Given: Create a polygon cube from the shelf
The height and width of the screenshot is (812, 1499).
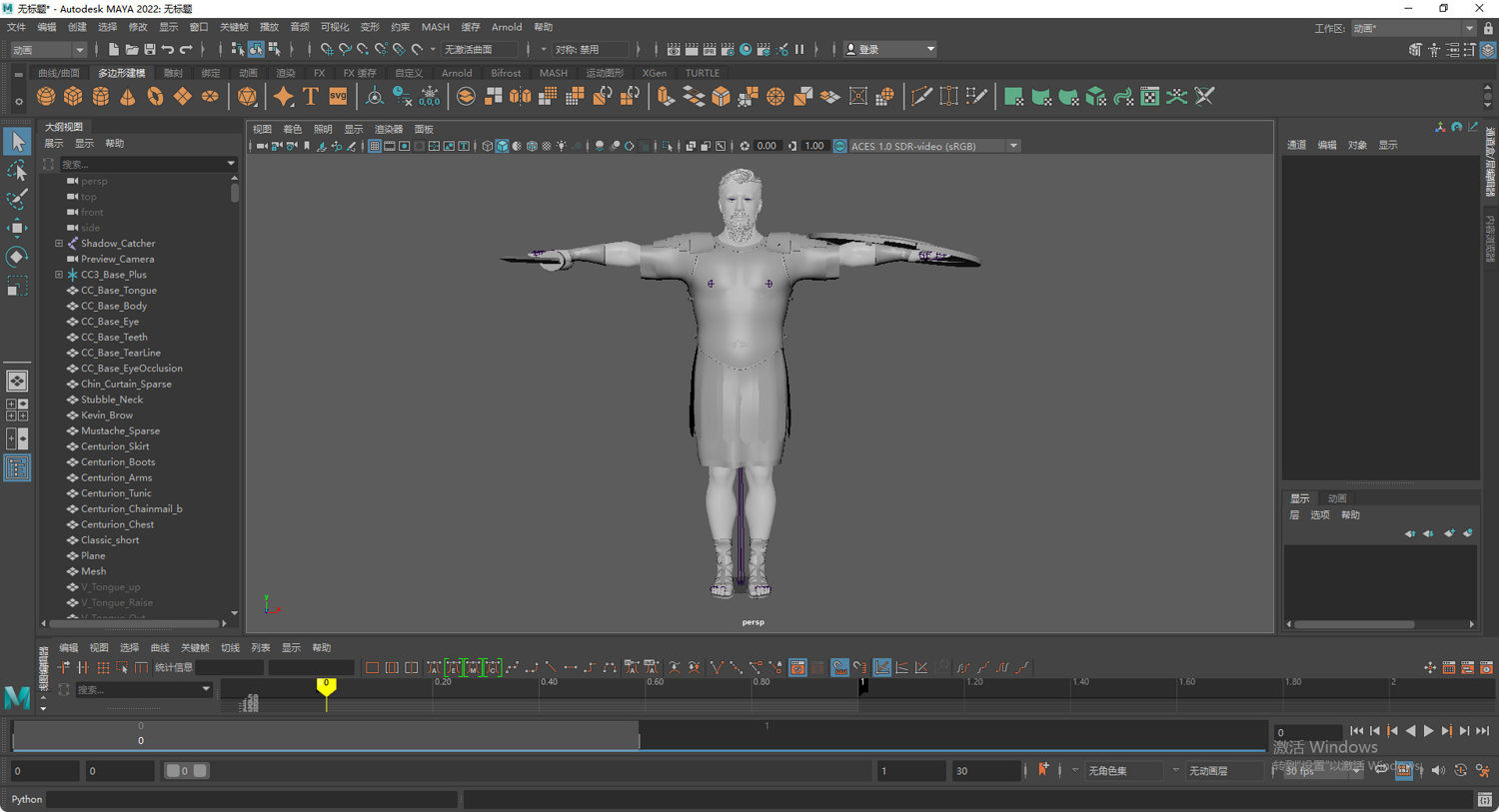Looking at the screenshot, I should tap(73, 97).
